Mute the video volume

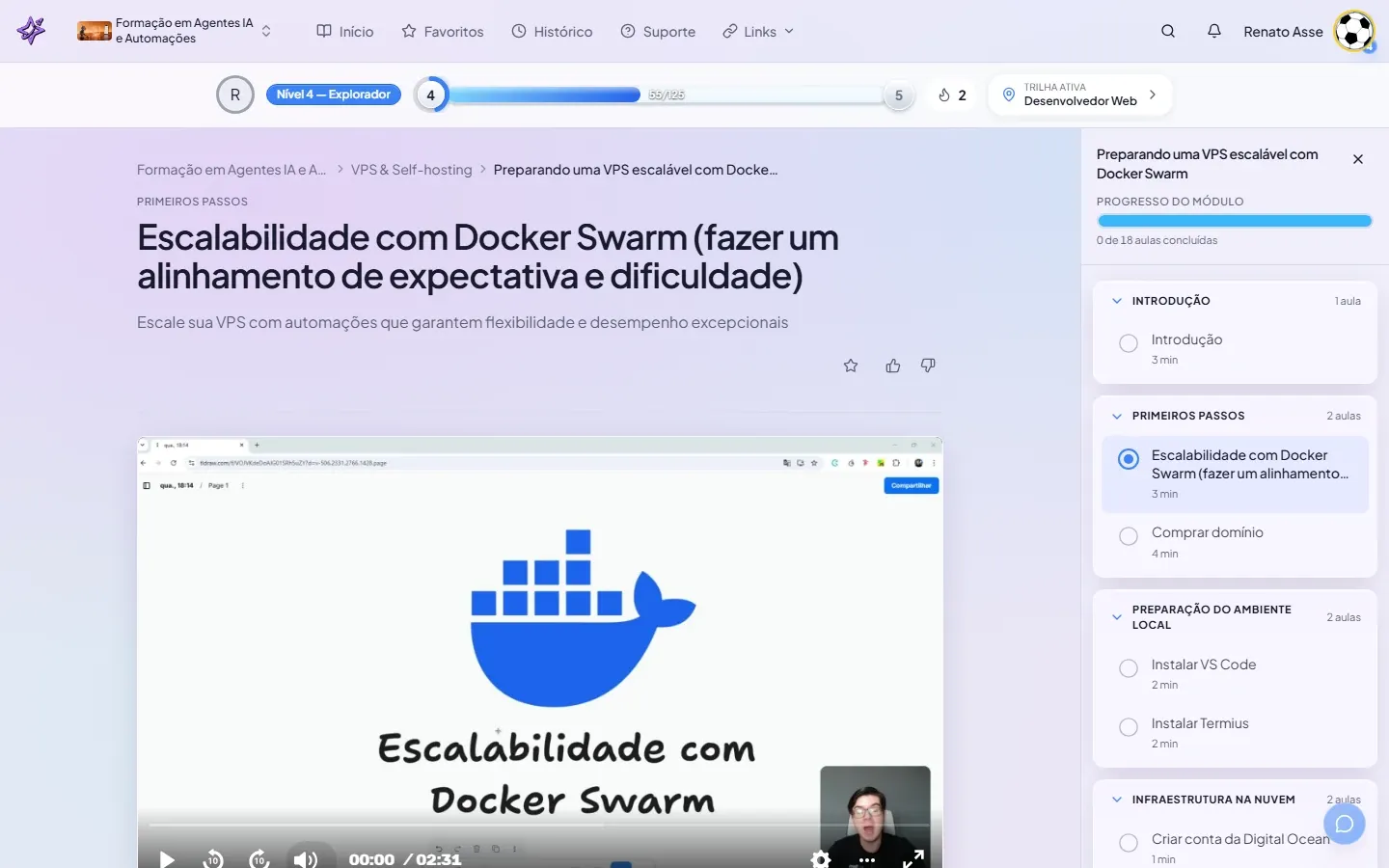(x=306, y=858)
